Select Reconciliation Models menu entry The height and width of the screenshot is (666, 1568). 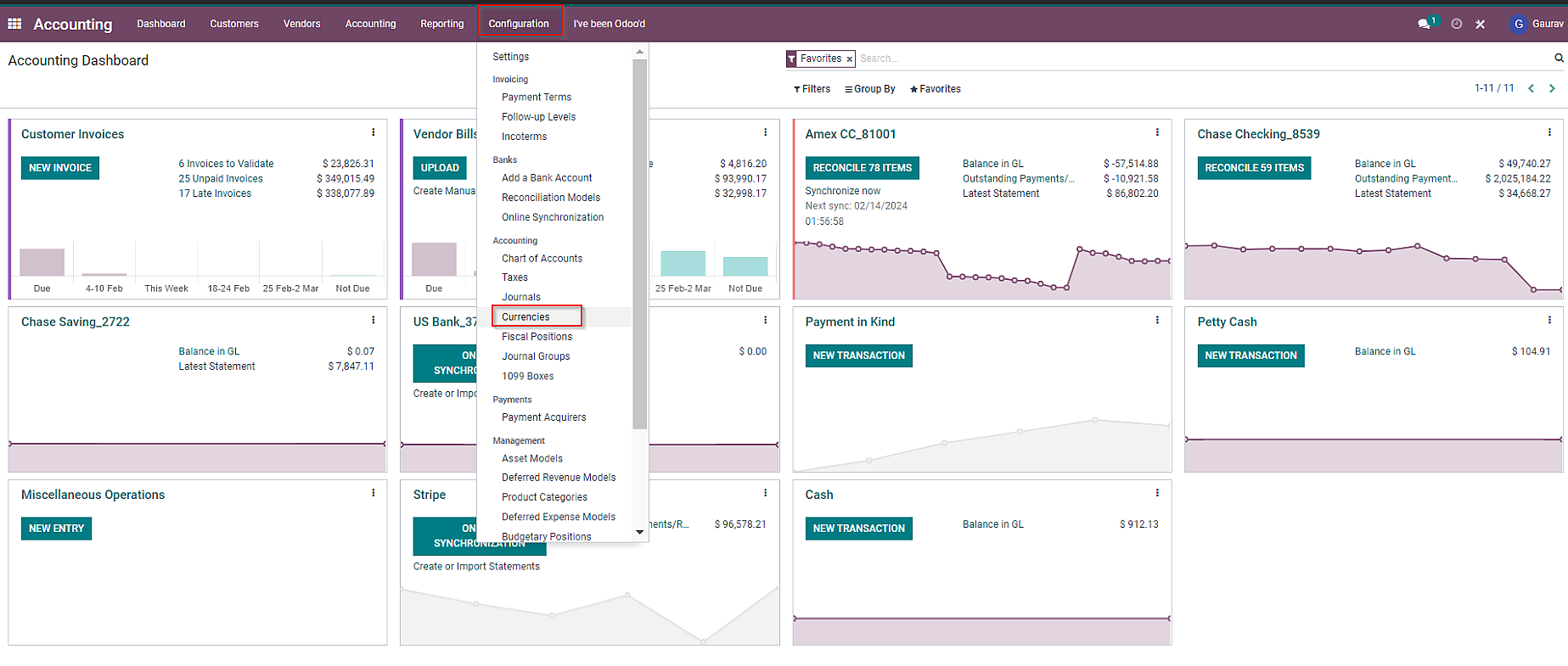pyautogui.click(x=551, y=198)
